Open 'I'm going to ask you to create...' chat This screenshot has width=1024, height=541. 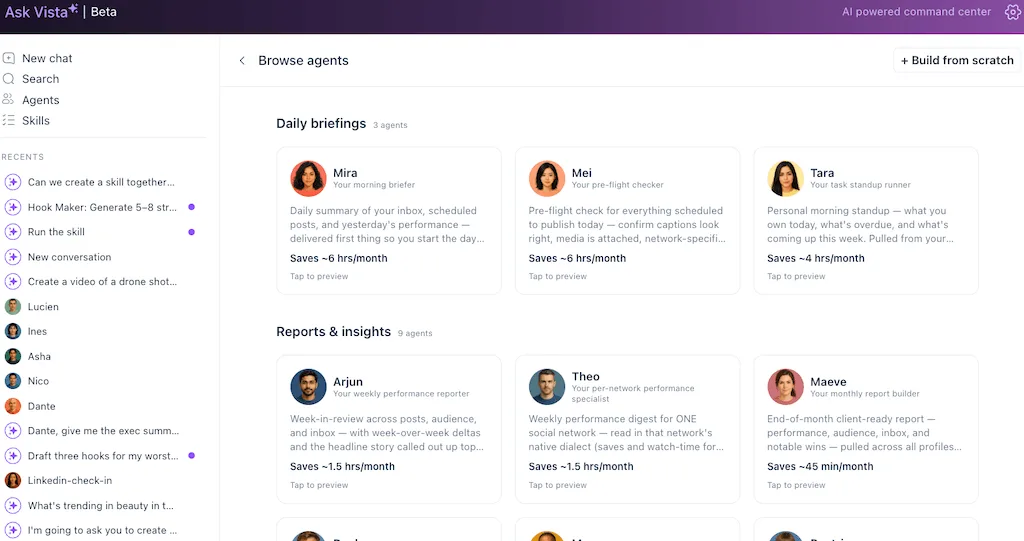click(x=102, y=530)
